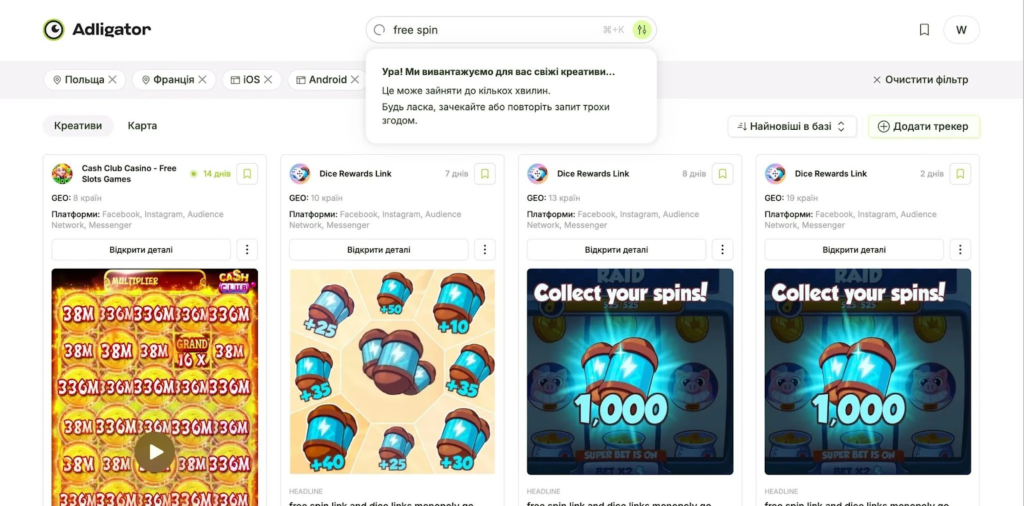Remove the iOS platform filter

268,80
